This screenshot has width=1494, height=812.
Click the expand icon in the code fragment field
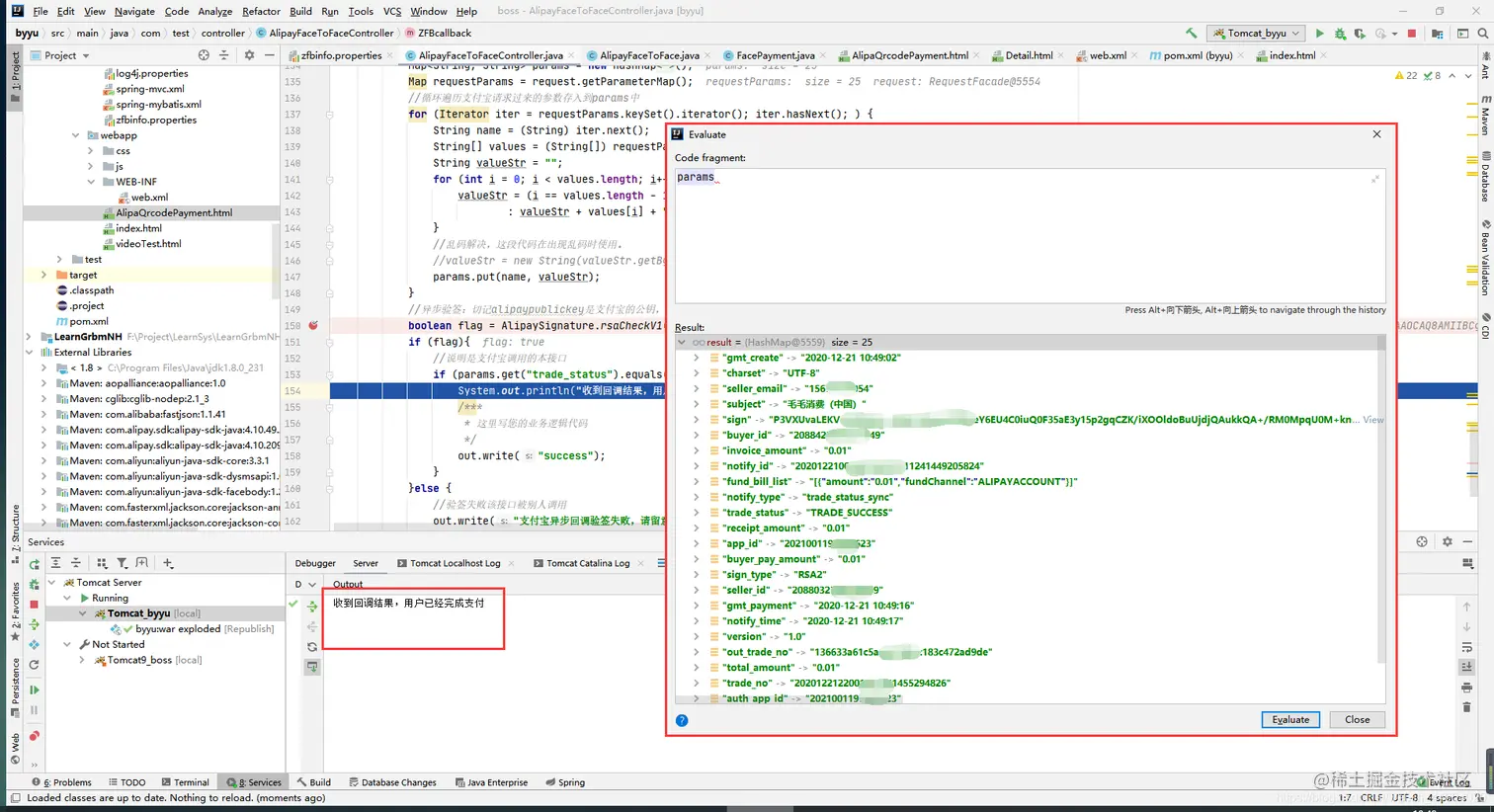1374,179
